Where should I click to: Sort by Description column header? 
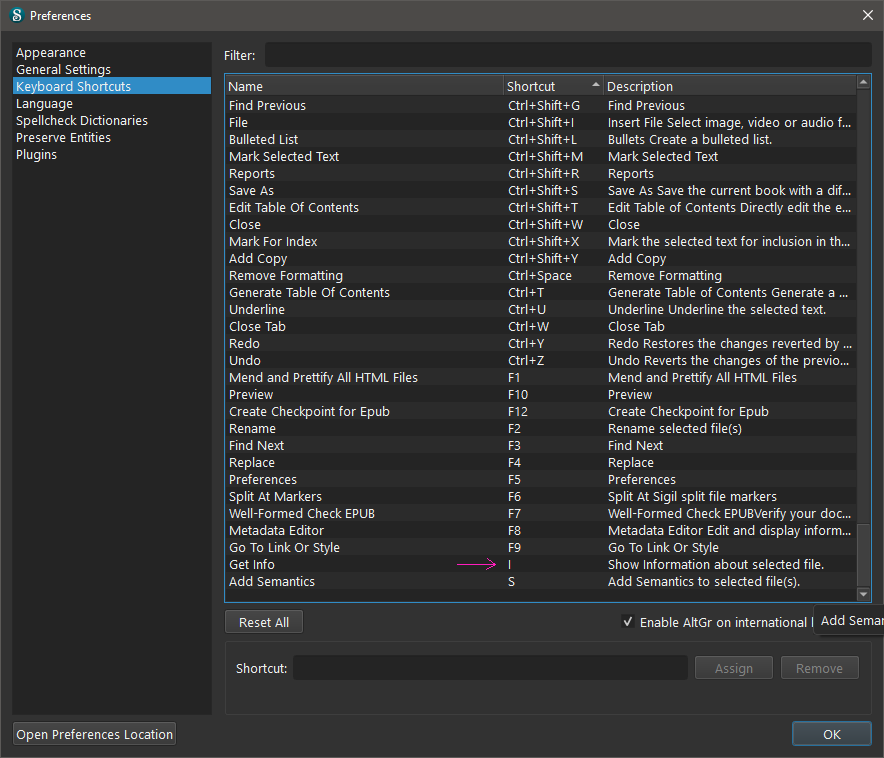[730, 86]
